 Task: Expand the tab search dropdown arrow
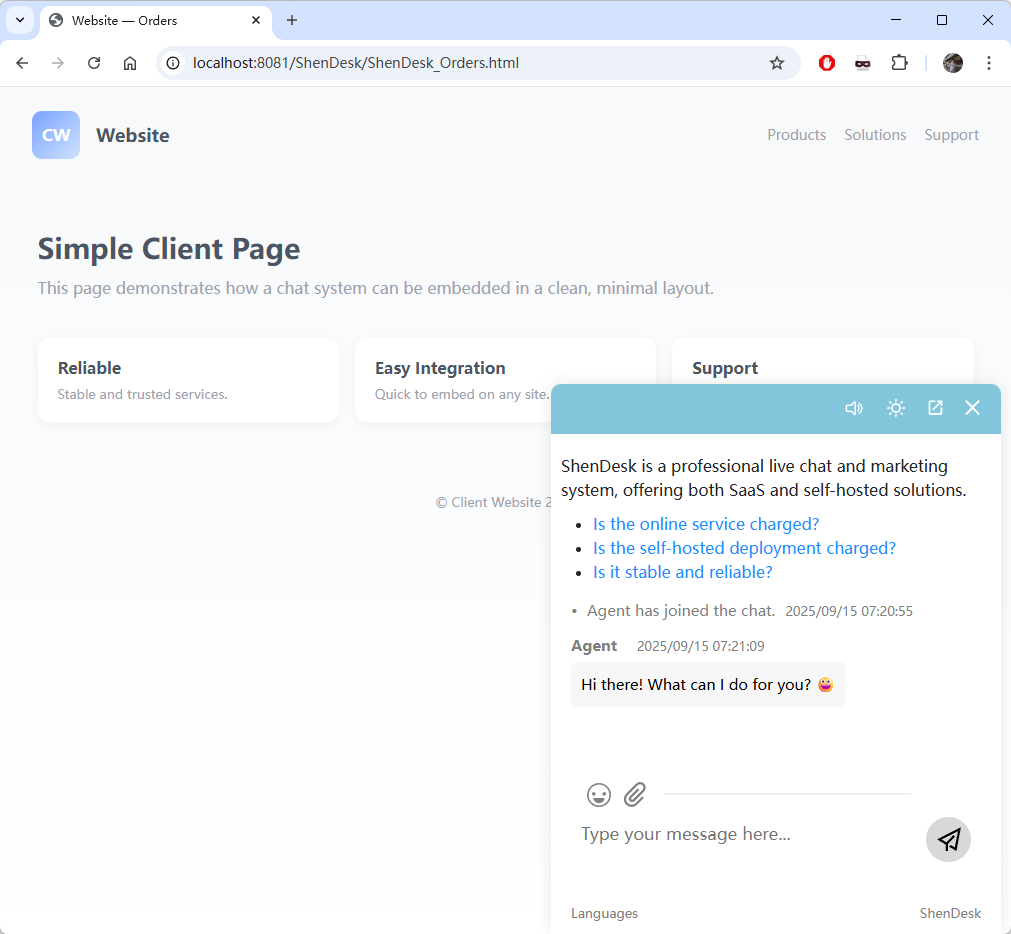[x=20, y=20]
